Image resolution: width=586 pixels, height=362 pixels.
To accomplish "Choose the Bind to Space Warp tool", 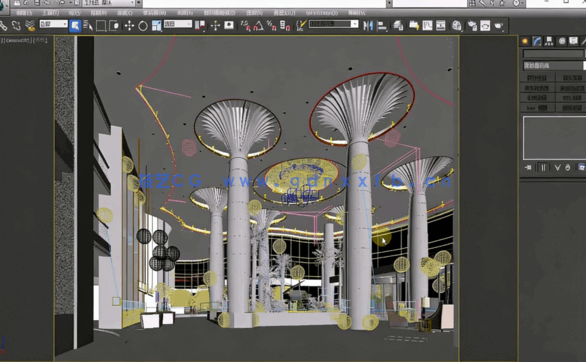I will pyautogui.click(x=30, y=25).
